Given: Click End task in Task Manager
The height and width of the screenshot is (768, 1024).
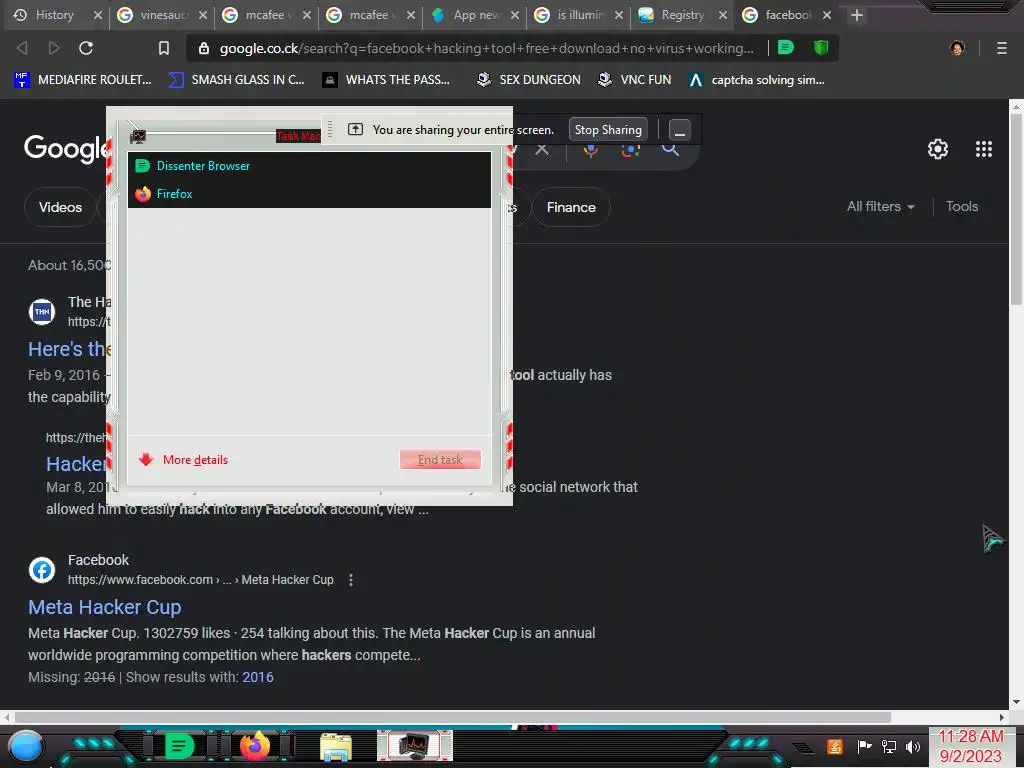Looking at the screenshot, I should coord(440,460).
